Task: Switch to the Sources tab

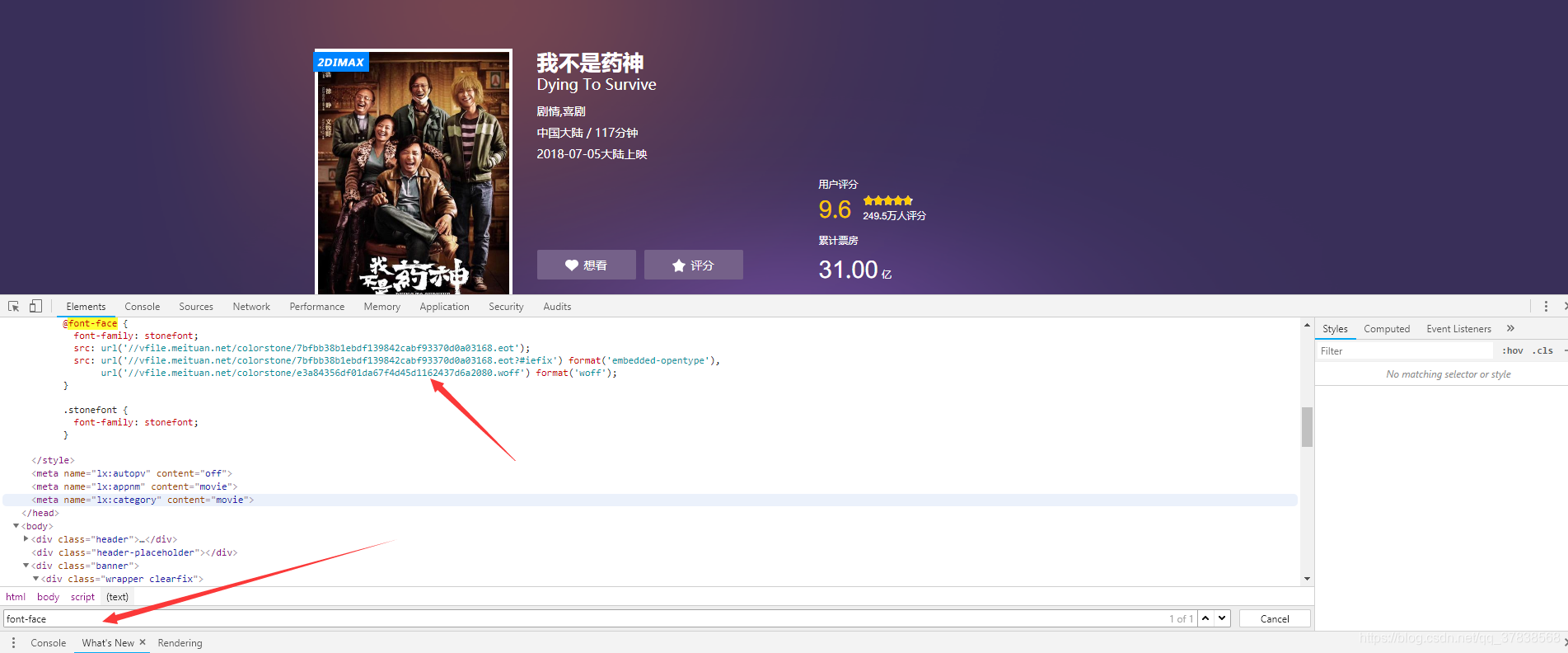Action: [x=196, y=306]
